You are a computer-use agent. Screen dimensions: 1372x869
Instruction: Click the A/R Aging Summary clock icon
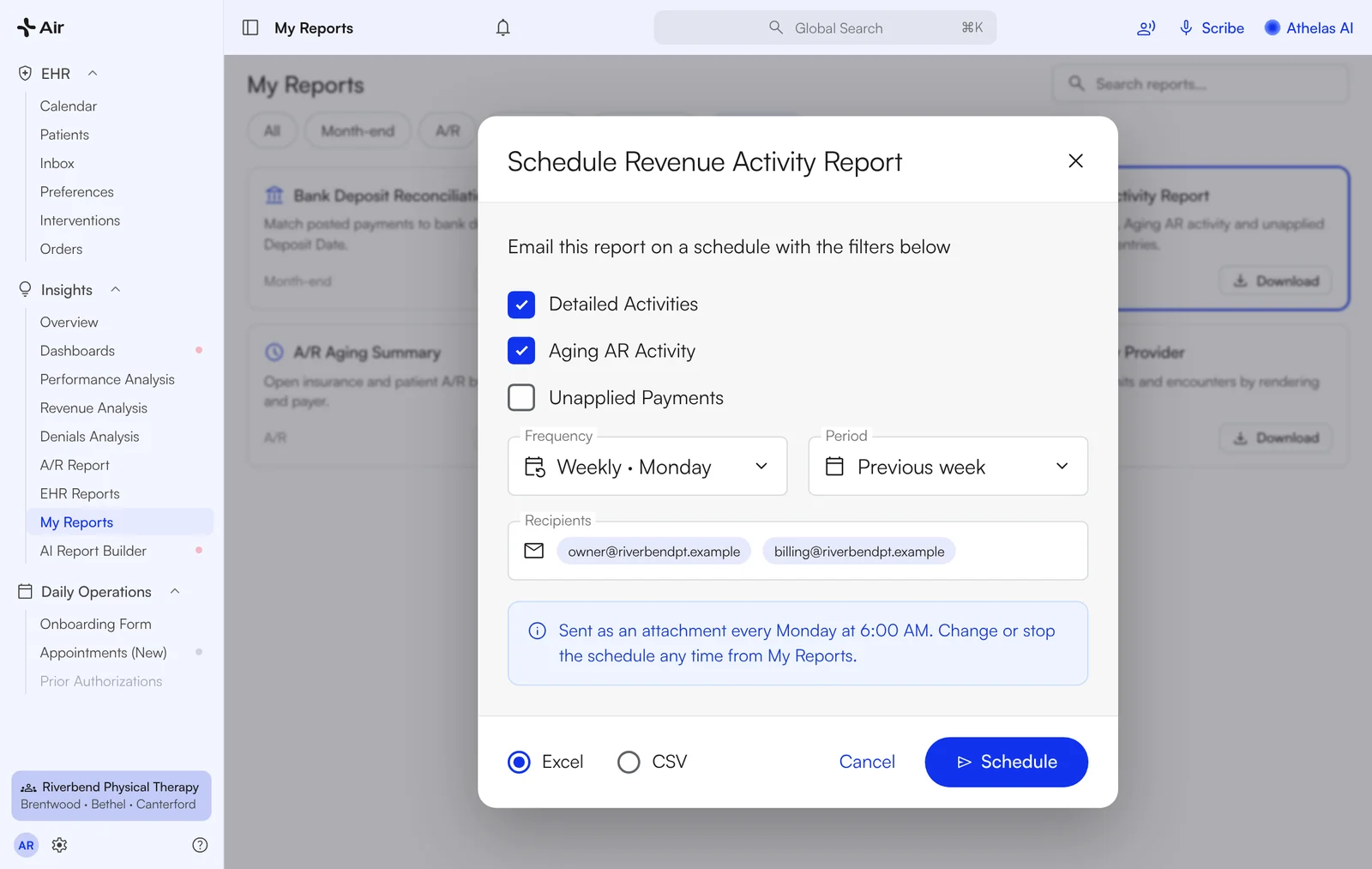click(274, 352)
